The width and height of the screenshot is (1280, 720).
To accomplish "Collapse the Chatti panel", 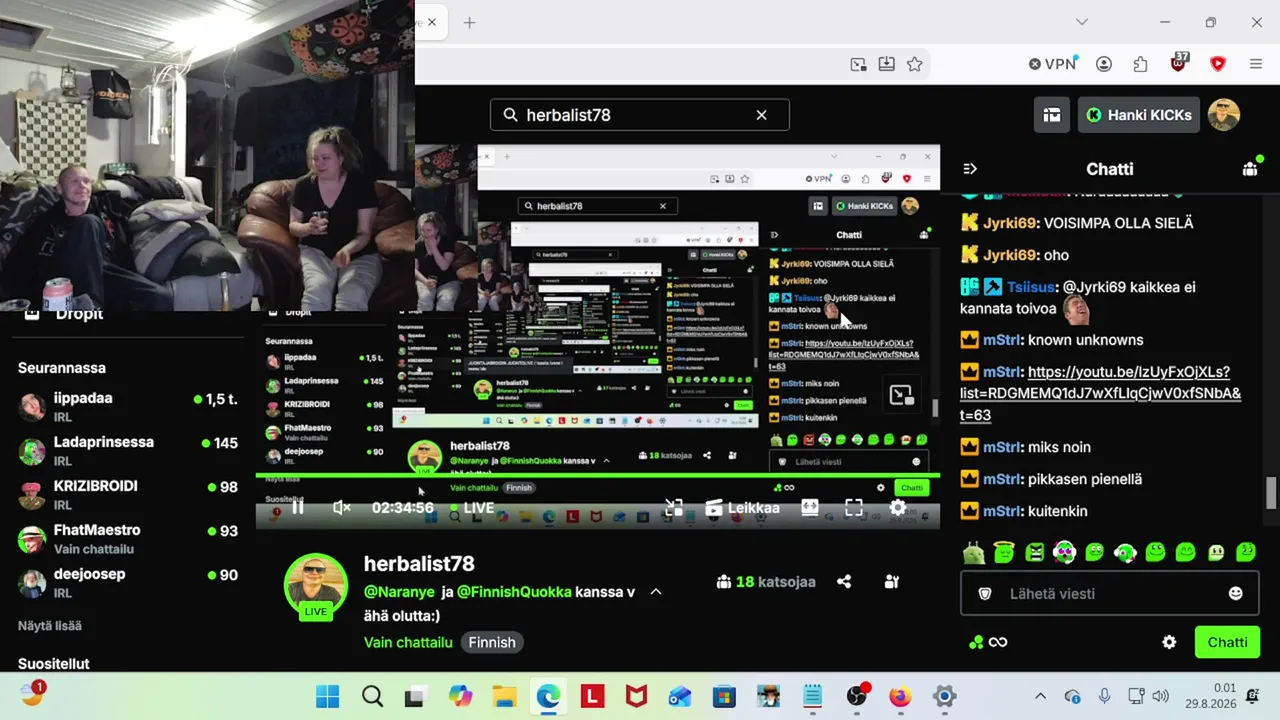I will coord(969,169).
